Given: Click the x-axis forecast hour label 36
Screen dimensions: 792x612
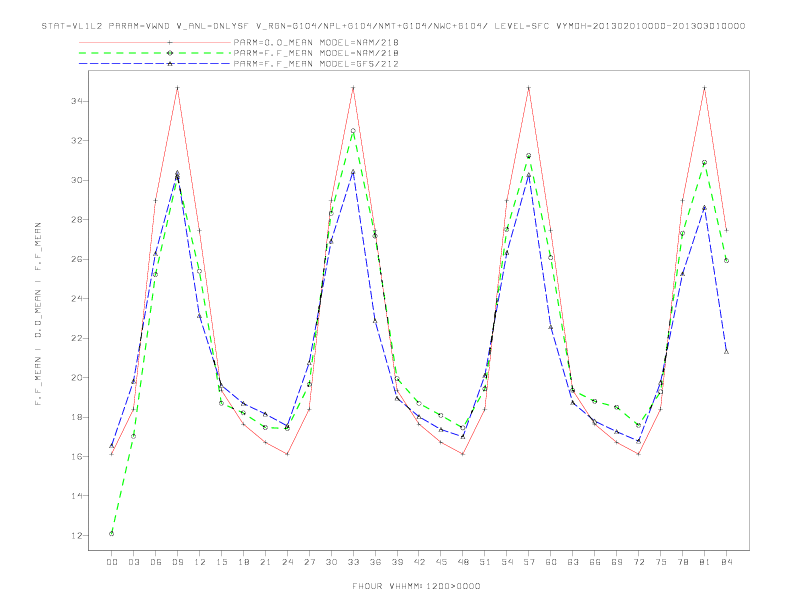Looking at the screenshot, I should (375, 562).
